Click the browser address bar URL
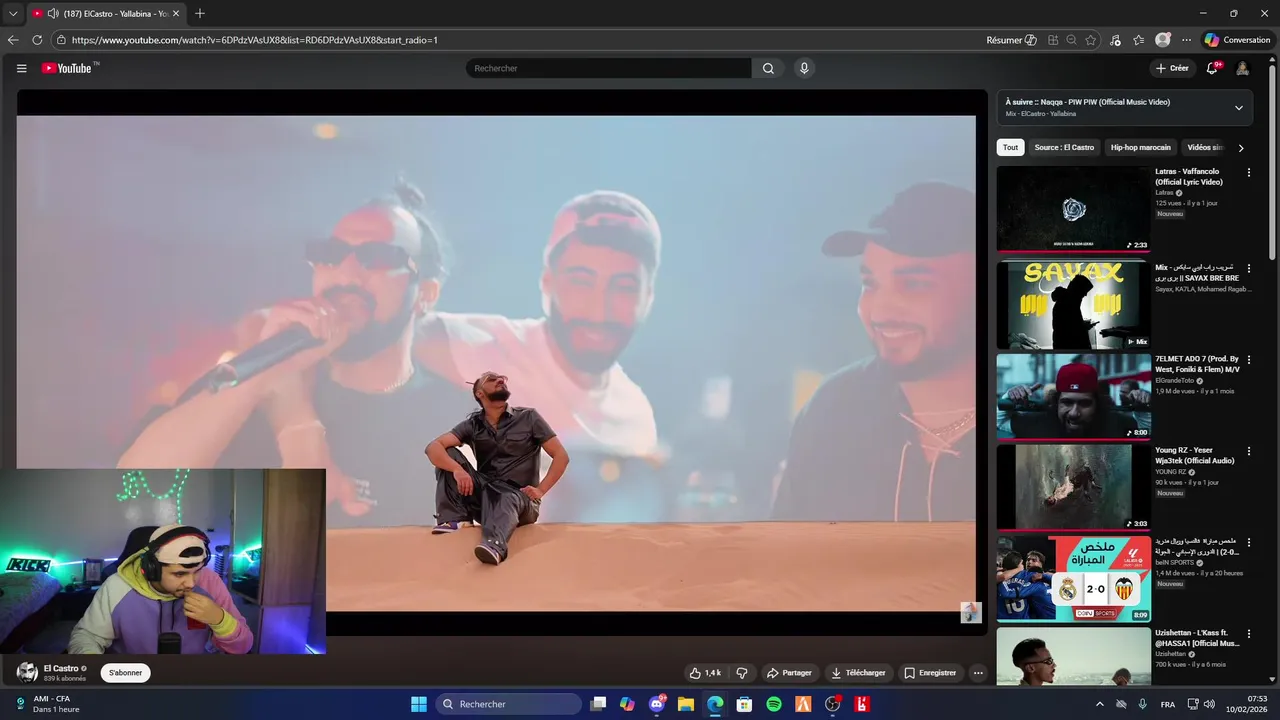Viewport: 1280px width, 720px height. [255, 40]
